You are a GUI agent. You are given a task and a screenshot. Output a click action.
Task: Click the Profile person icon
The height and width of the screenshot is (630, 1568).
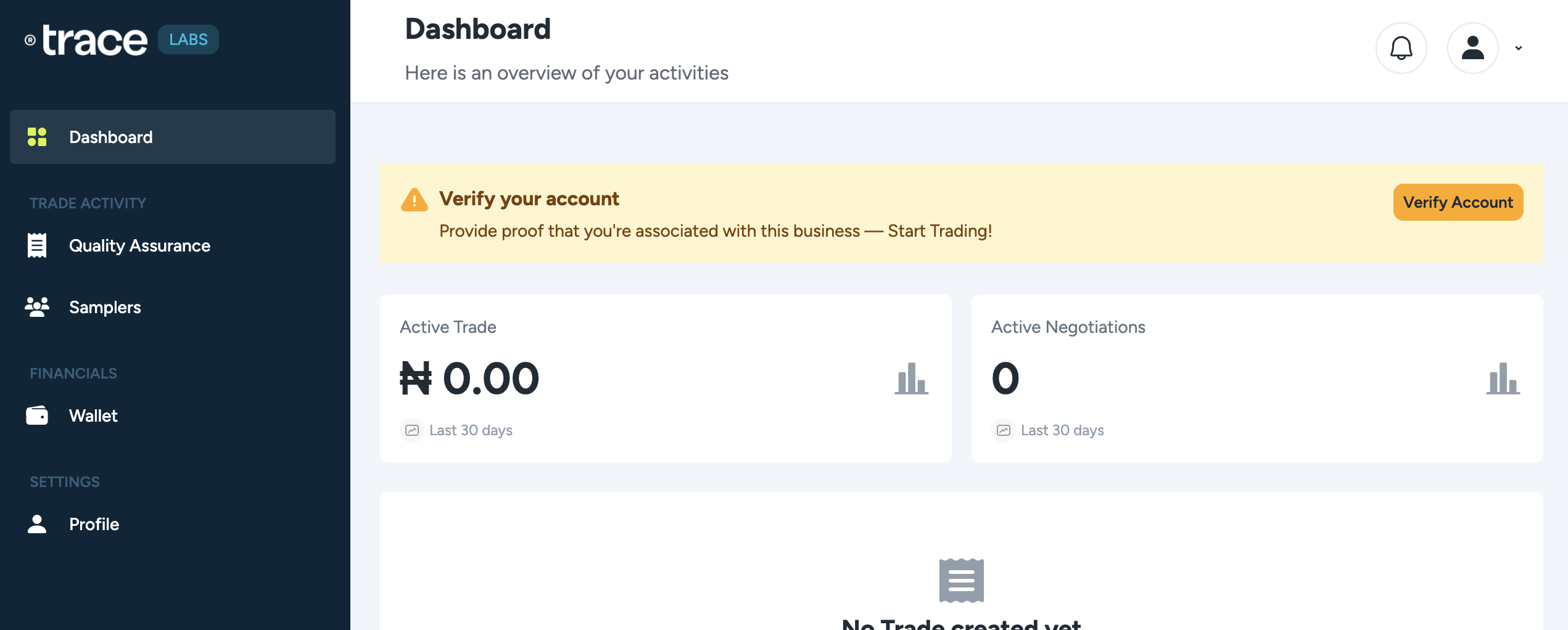(x=37, y=524)
